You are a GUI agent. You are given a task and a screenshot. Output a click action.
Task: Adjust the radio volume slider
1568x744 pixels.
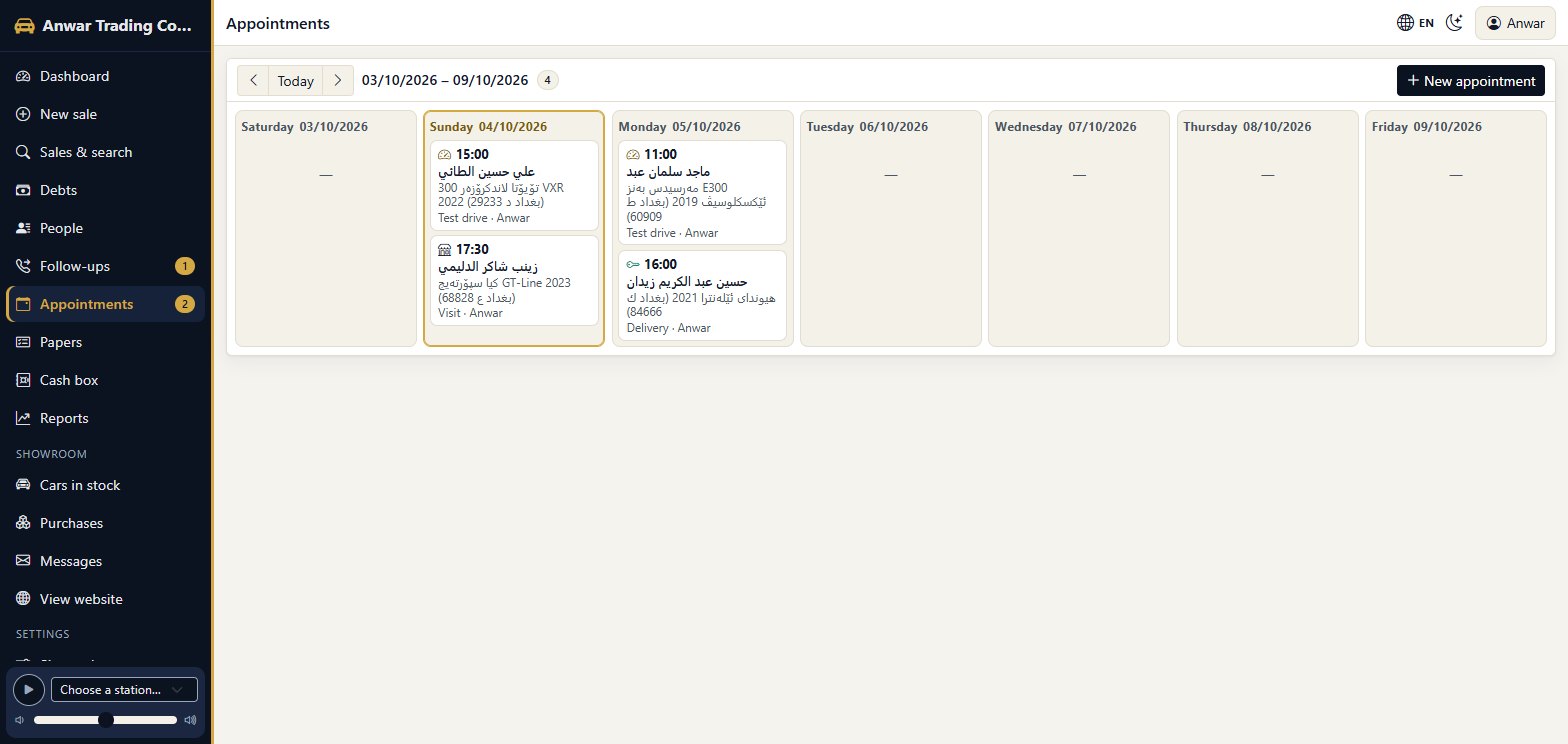(x=105, y=720)
